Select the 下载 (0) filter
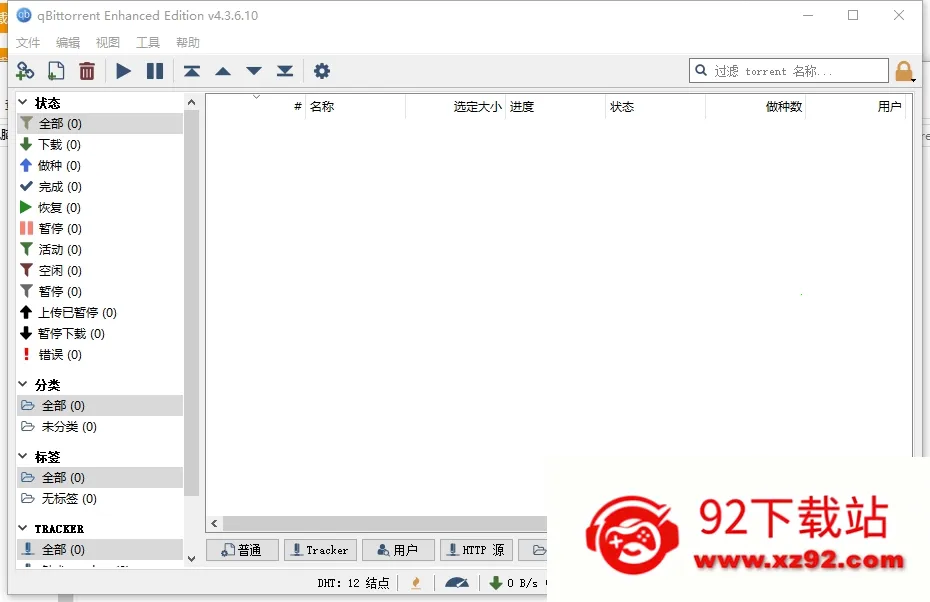This screenshot has height=602, width=930. point(100,145)
